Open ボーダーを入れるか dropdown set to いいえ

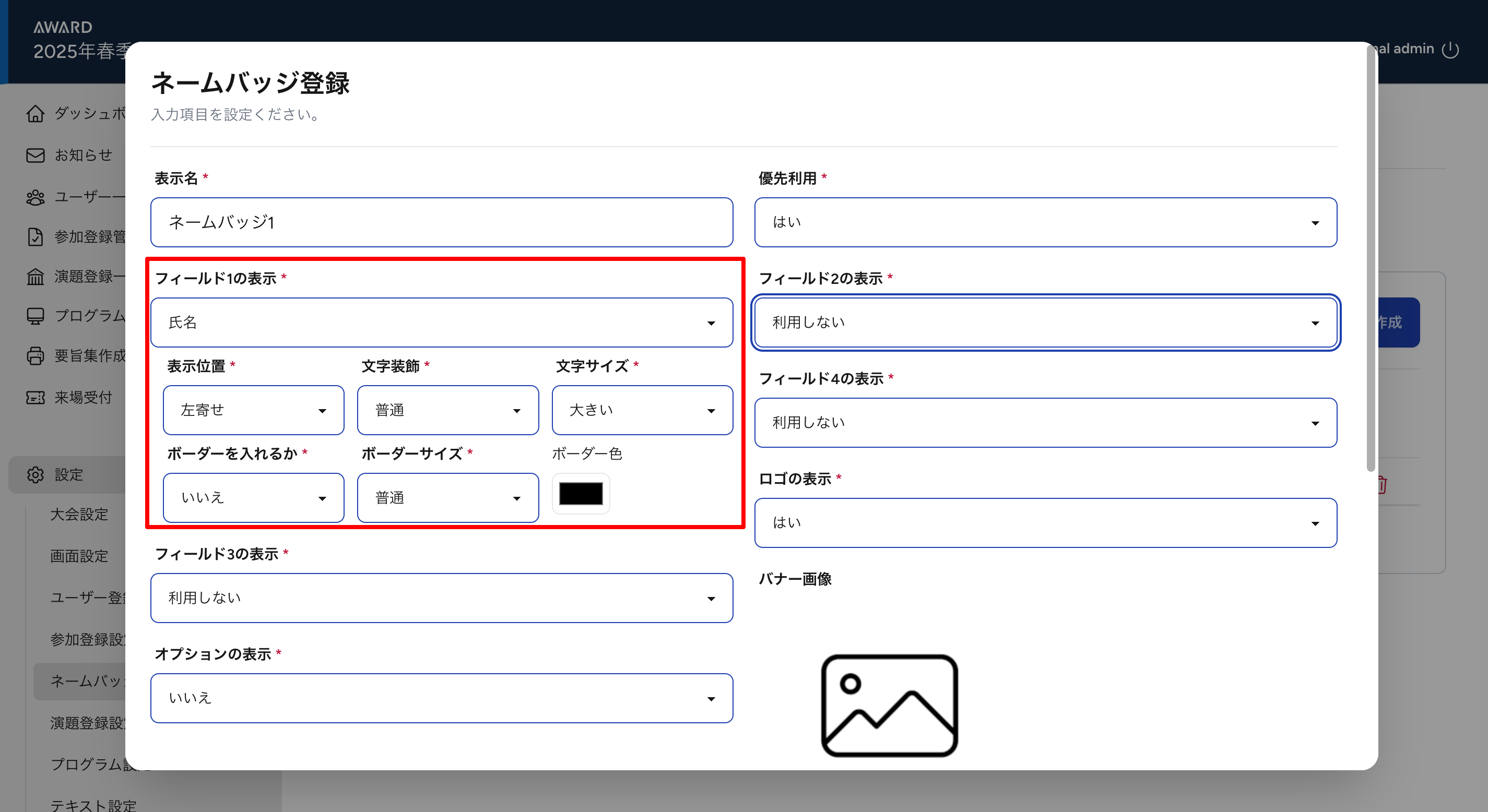(253, 498)
